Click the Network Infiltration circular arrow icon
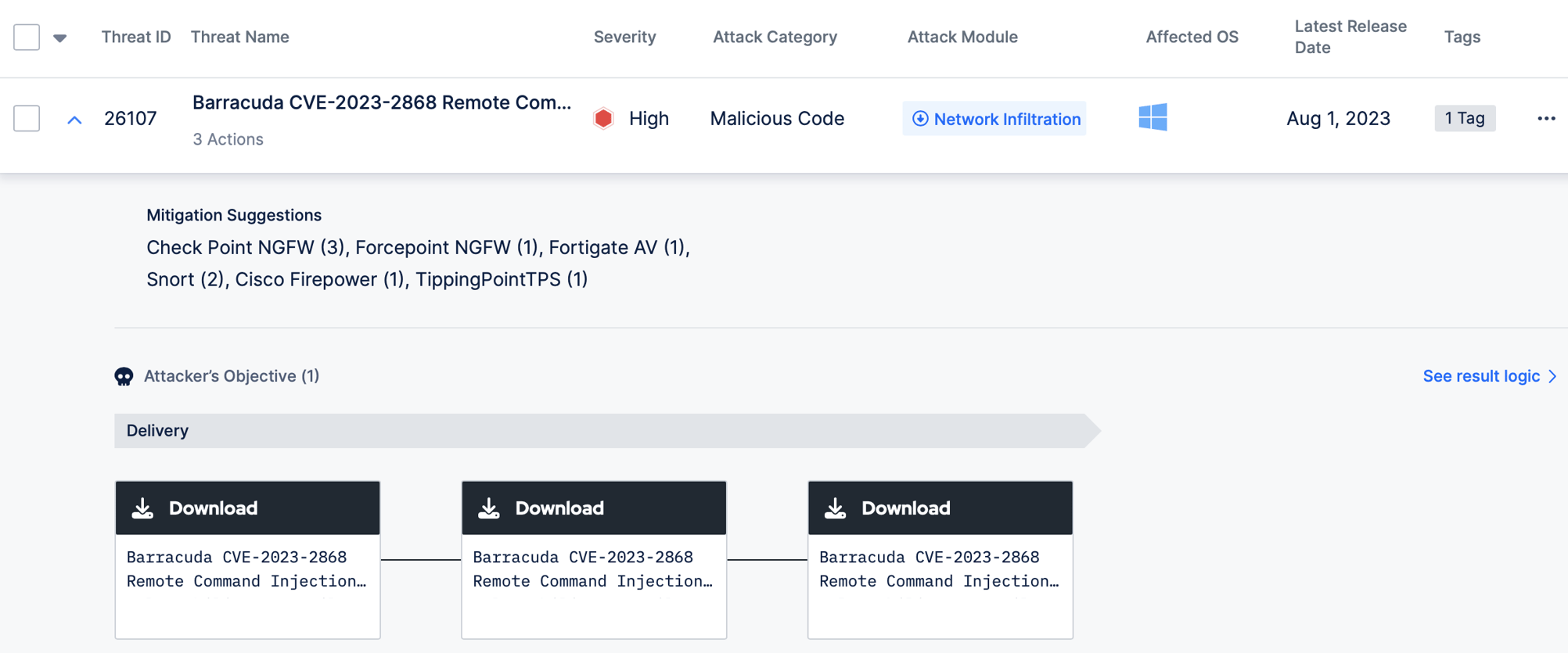This screenshot has width=1568, height=653. click(920, 119)
